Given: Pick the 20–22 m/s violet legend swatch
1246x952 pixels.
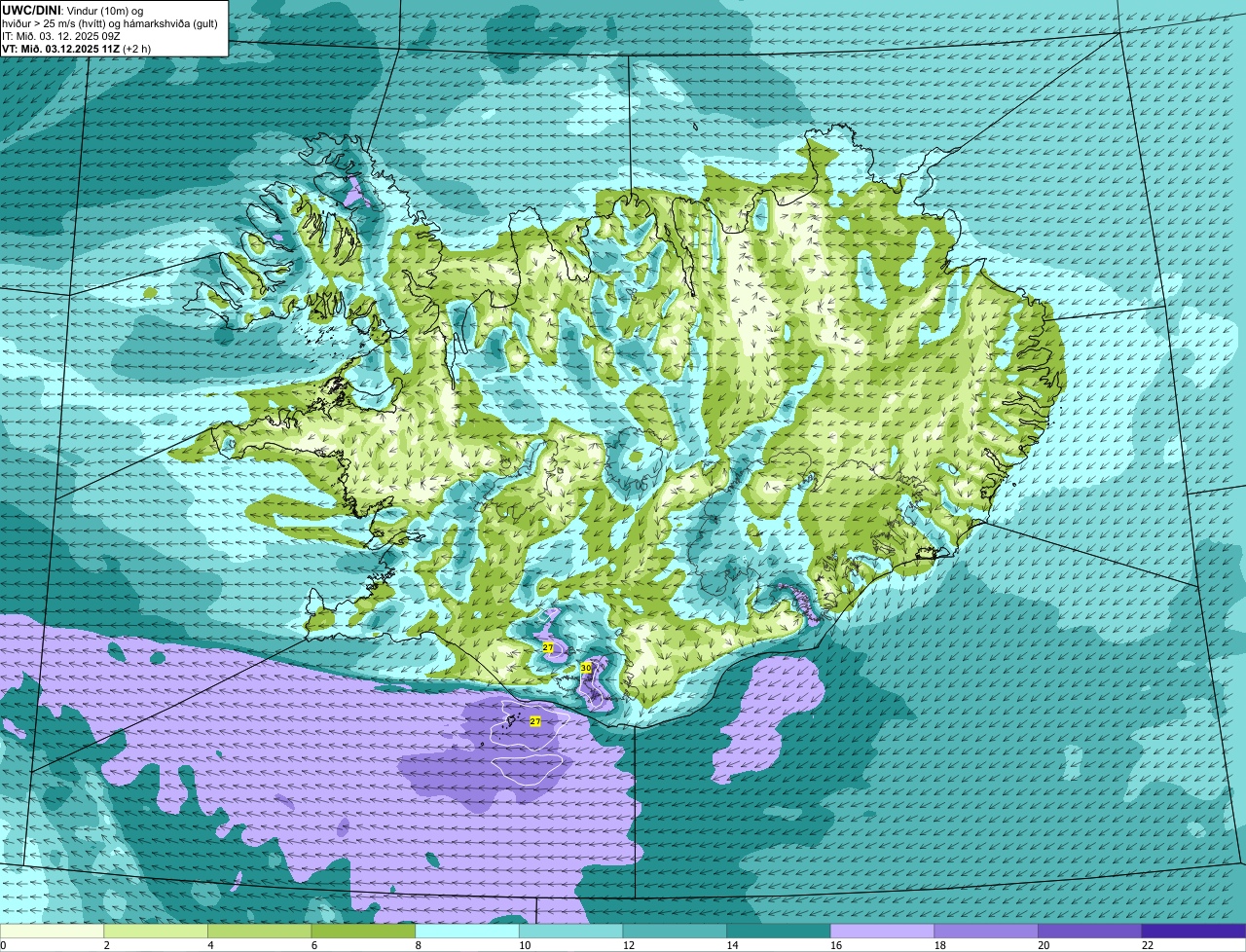Looking at the screenshot, I should [1090, 931].
